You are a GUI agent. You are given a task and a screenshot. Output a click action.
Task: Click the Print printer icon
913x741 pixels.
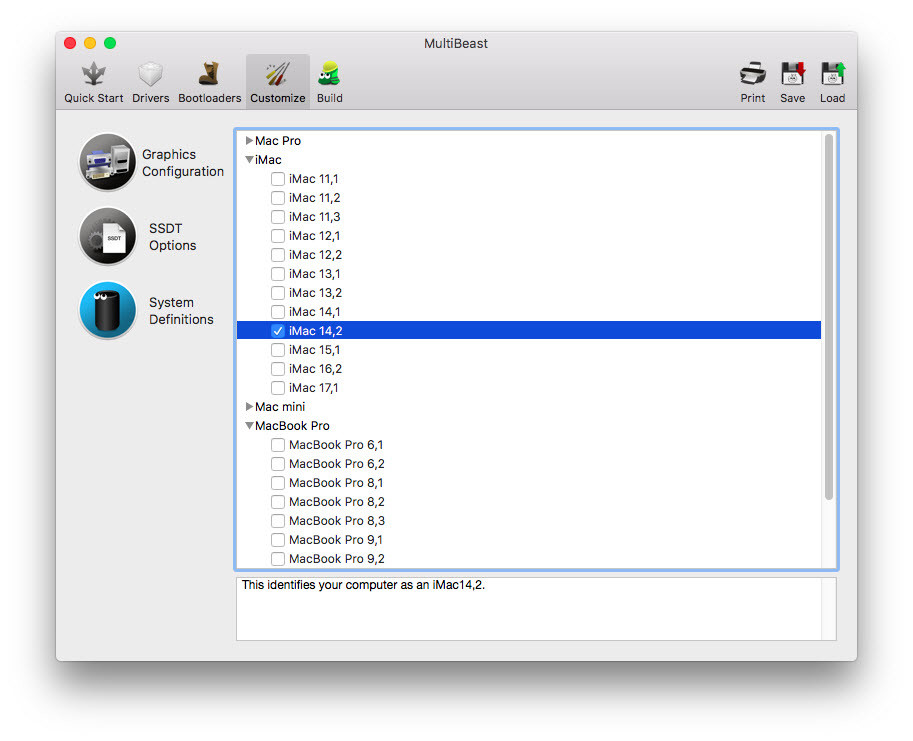(x=752, y=75)
